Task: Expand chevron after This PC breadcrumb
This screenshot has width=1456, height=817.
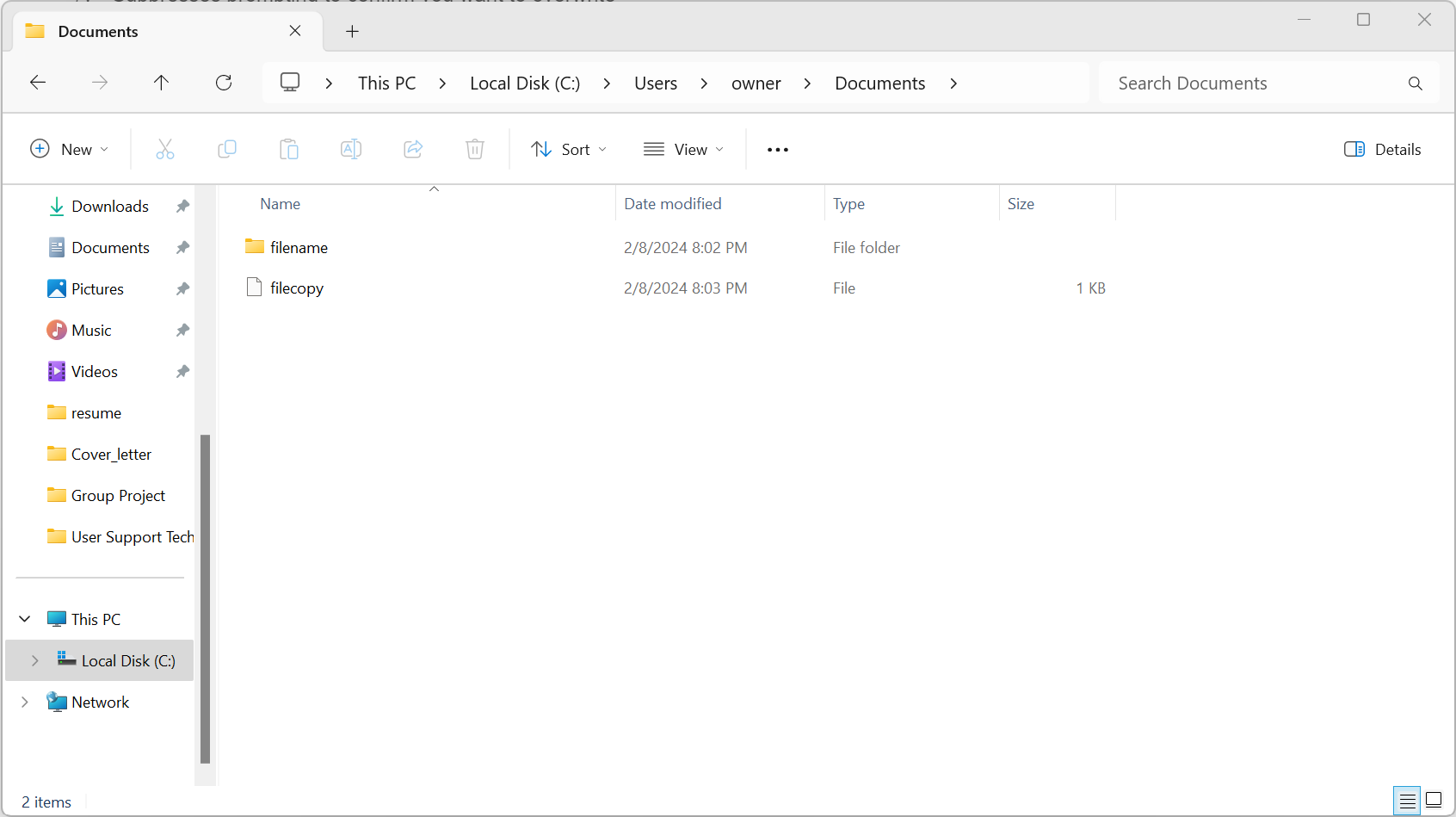Action: pos(442,84)
